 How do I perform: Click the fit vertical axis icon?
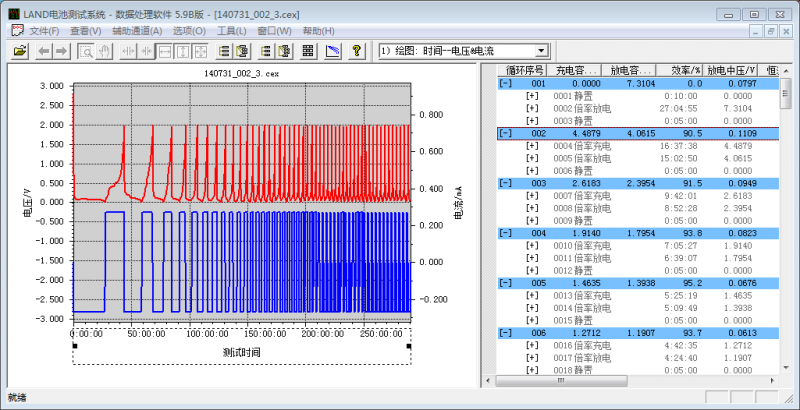click(183, 51)
